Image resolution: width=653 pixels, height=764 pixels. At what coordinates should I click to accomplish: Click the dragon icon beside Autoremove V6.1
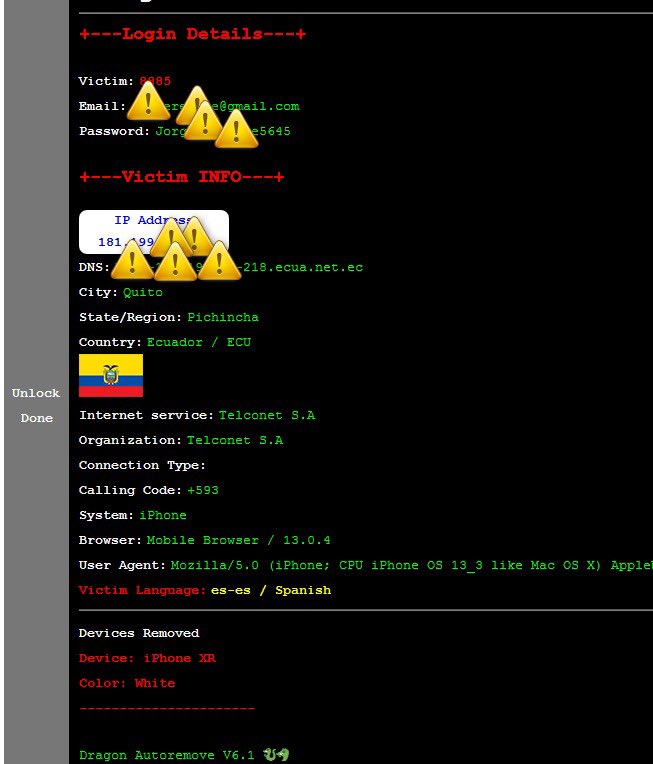(276, 754)
